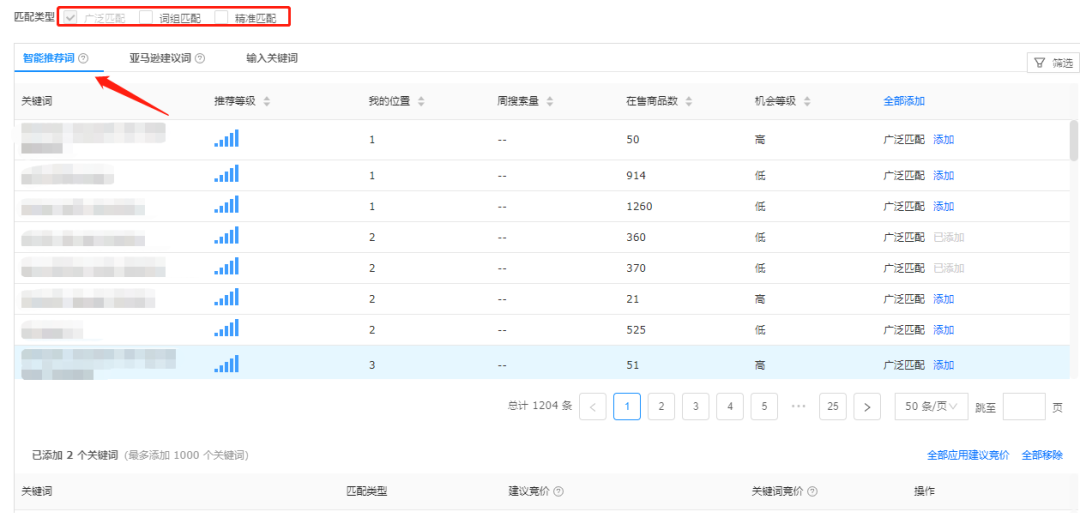Sort by 机会等级 column arrows

coord(807,101)
